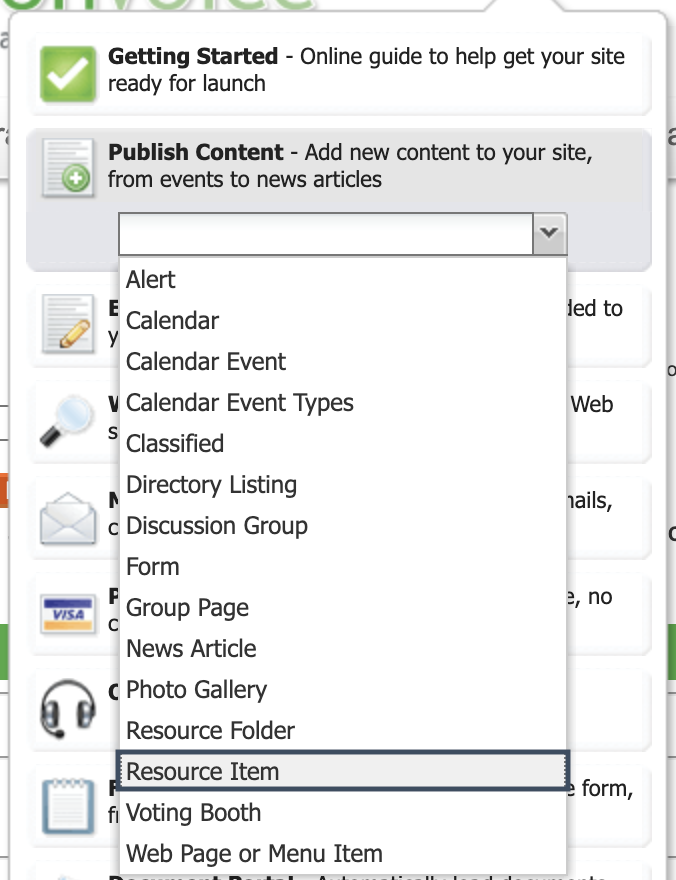Select Web Page or Menu Item
Viewport: 676px width, 880px height.
tap(343, 853)
